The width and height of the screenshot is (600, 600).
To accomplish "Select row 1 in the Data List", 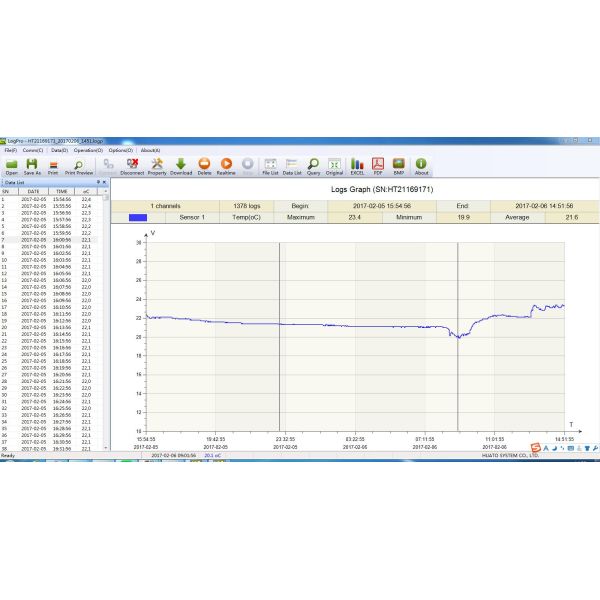I will pyautogui.click(x=50, y=199).
